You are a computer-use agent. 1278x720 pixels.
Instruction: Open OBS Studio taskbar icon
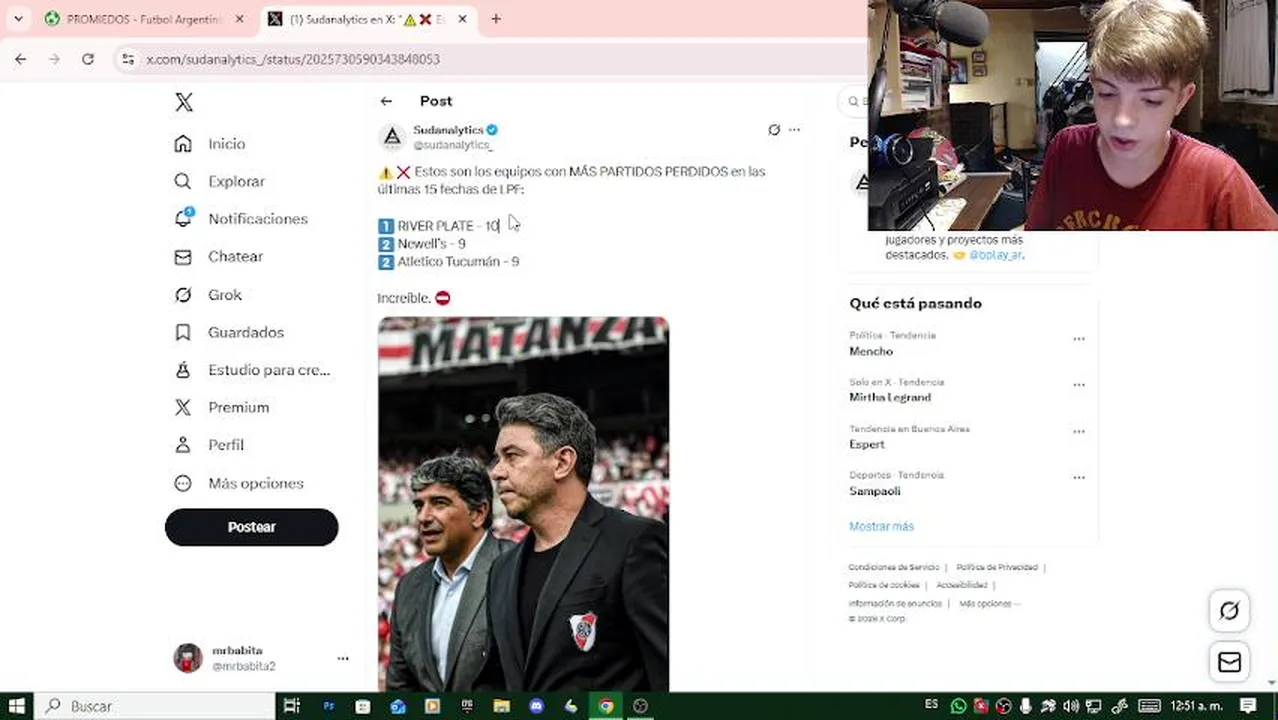tap(641, 706)
